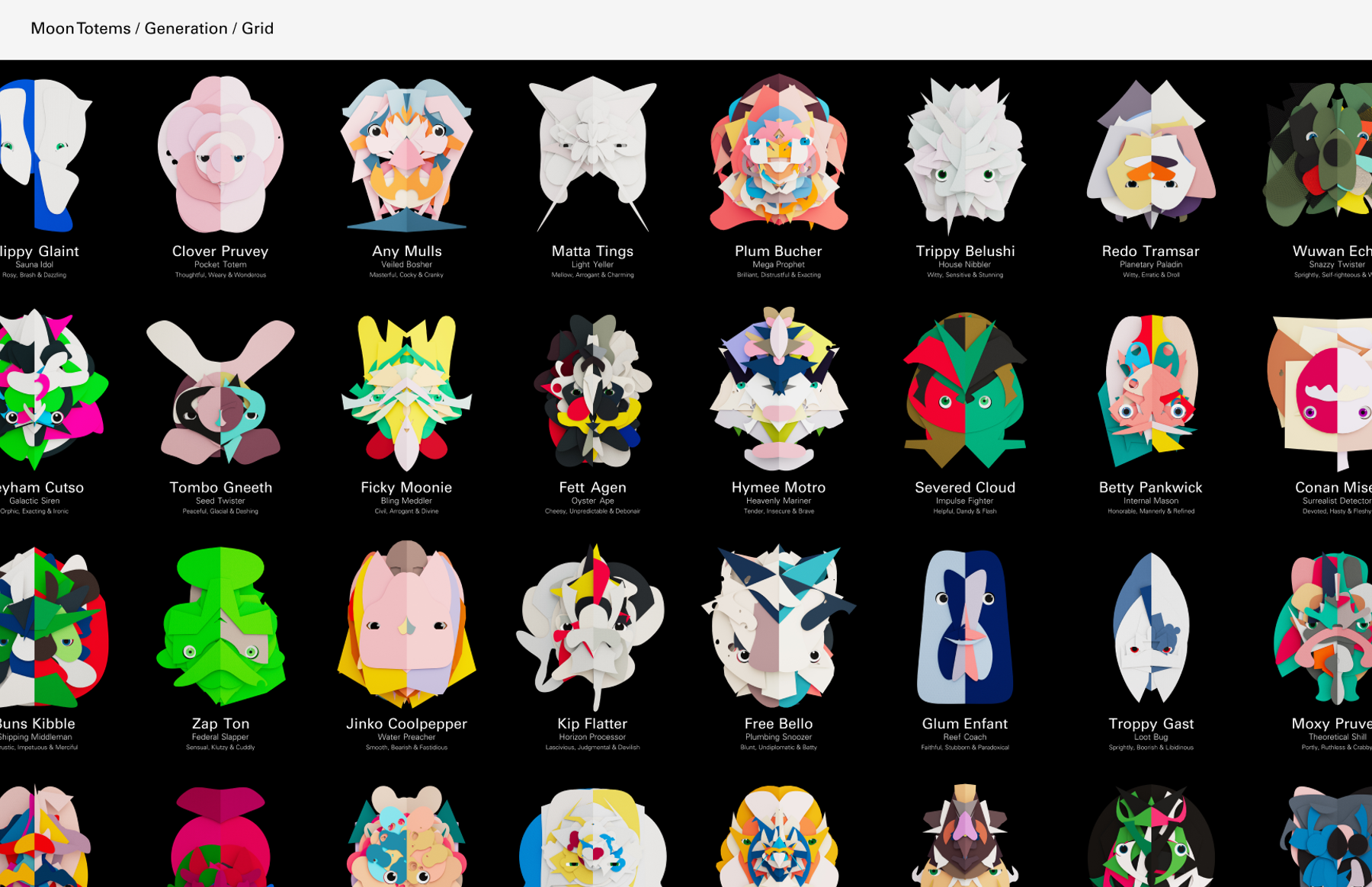
Task: Select Grid in the breadcrumb
Action: pos(258,29)
